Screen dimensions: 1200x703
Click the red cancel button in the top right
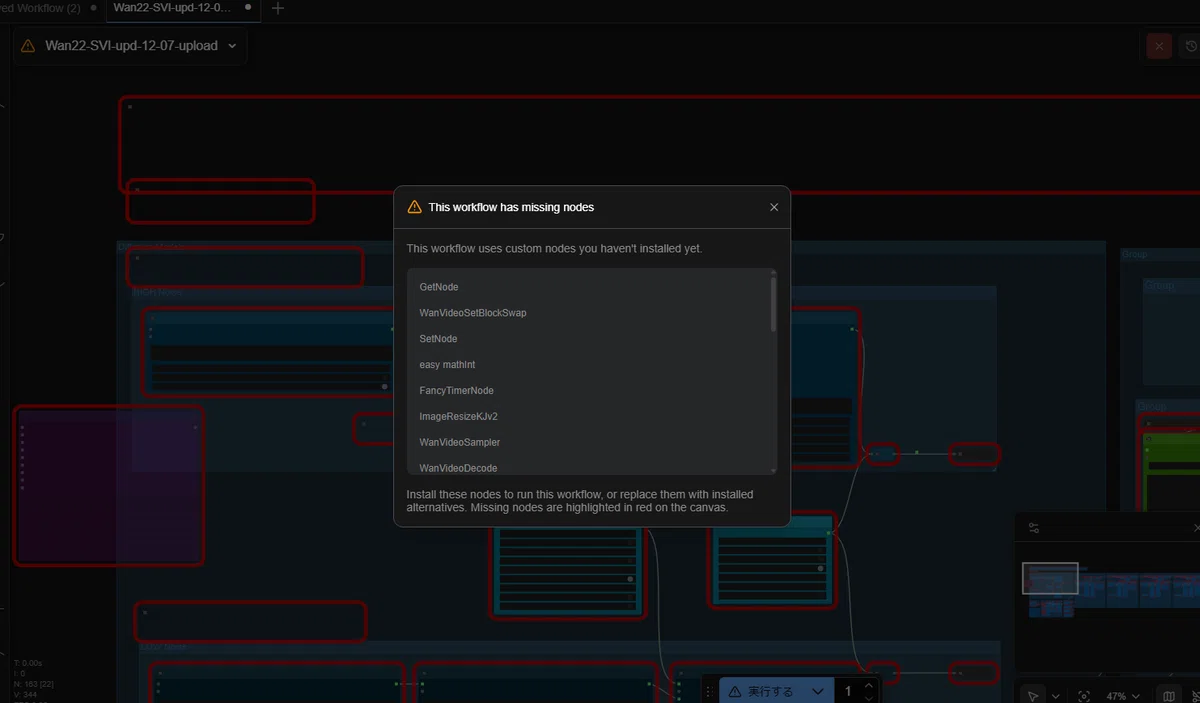1159,46
